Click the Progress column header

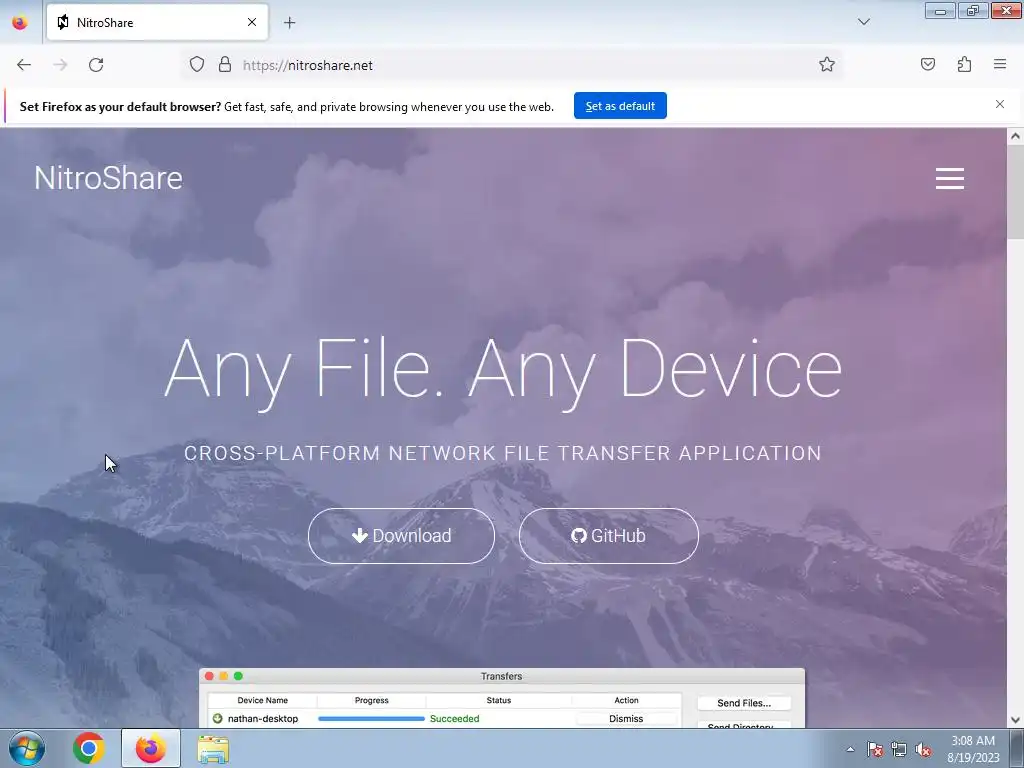tap(372, 700)
